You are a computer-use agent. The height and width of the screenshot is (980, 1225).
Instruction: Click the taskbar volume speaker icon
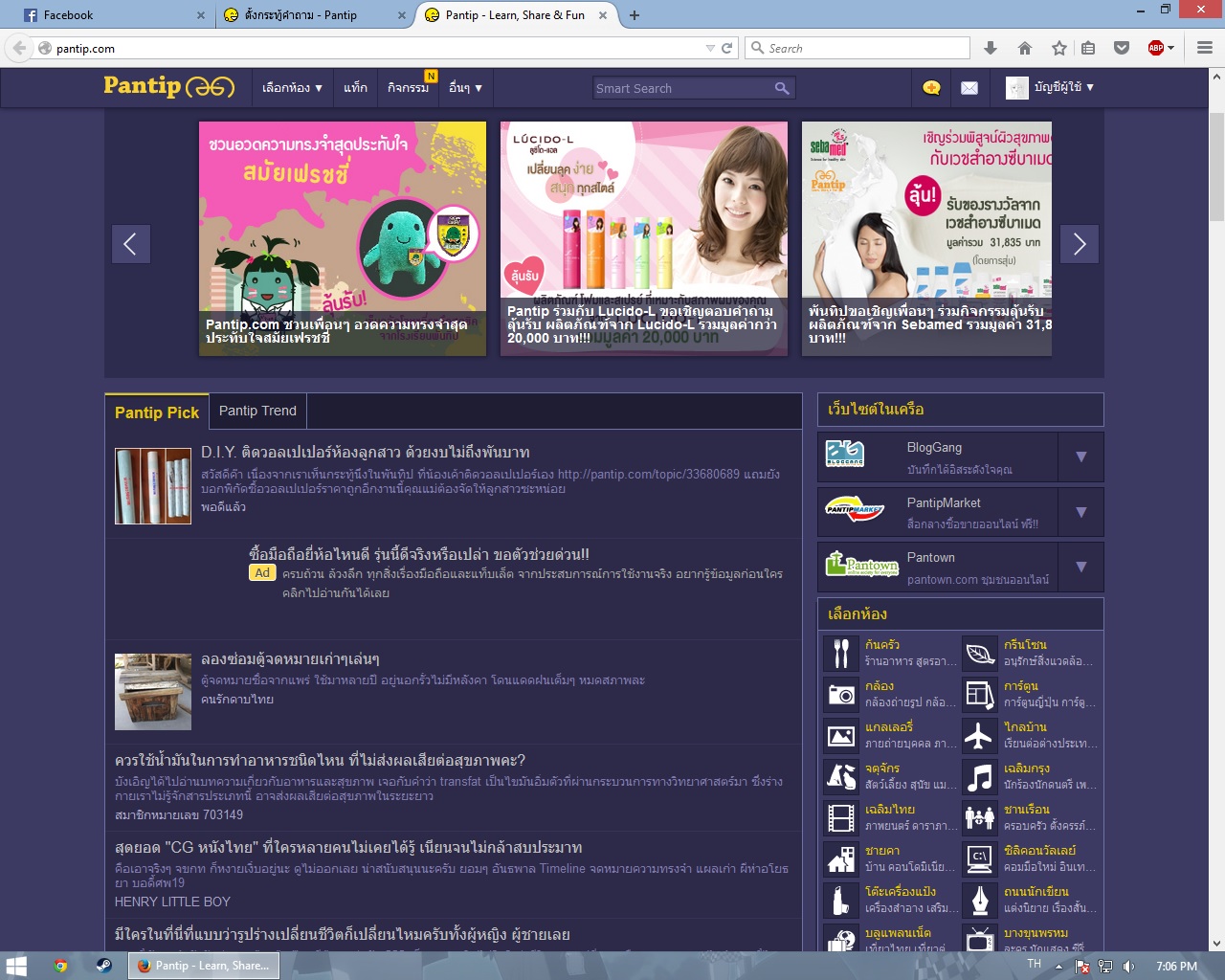1128,967
